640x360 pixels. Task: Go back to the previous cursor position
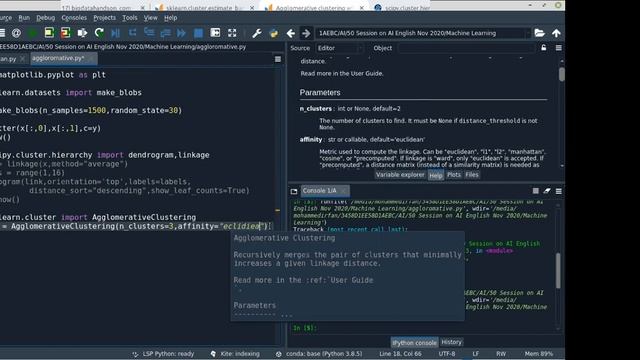(x=290, y=33)
